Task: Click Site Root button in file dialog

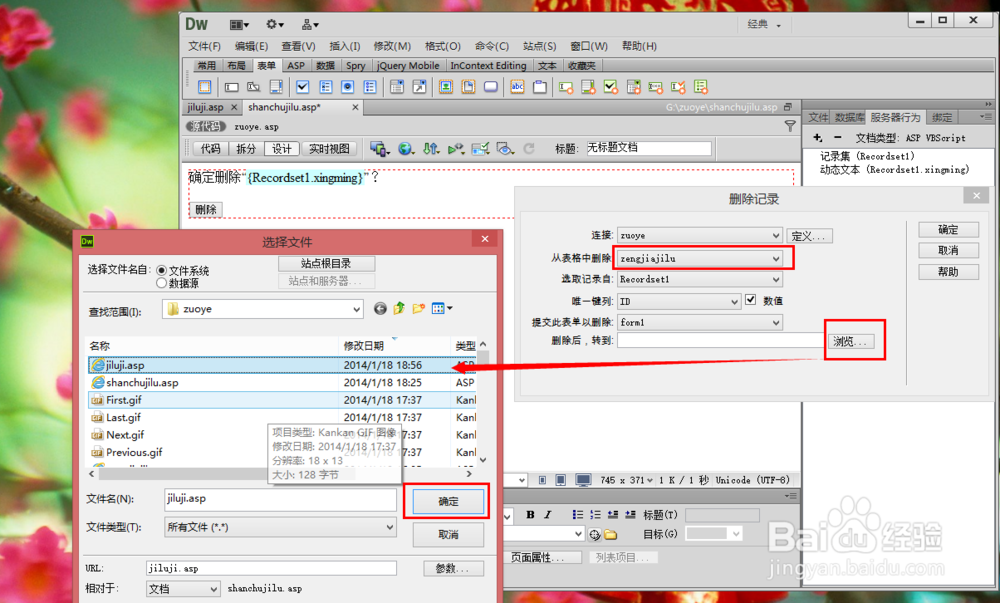Action: (326, 263)
